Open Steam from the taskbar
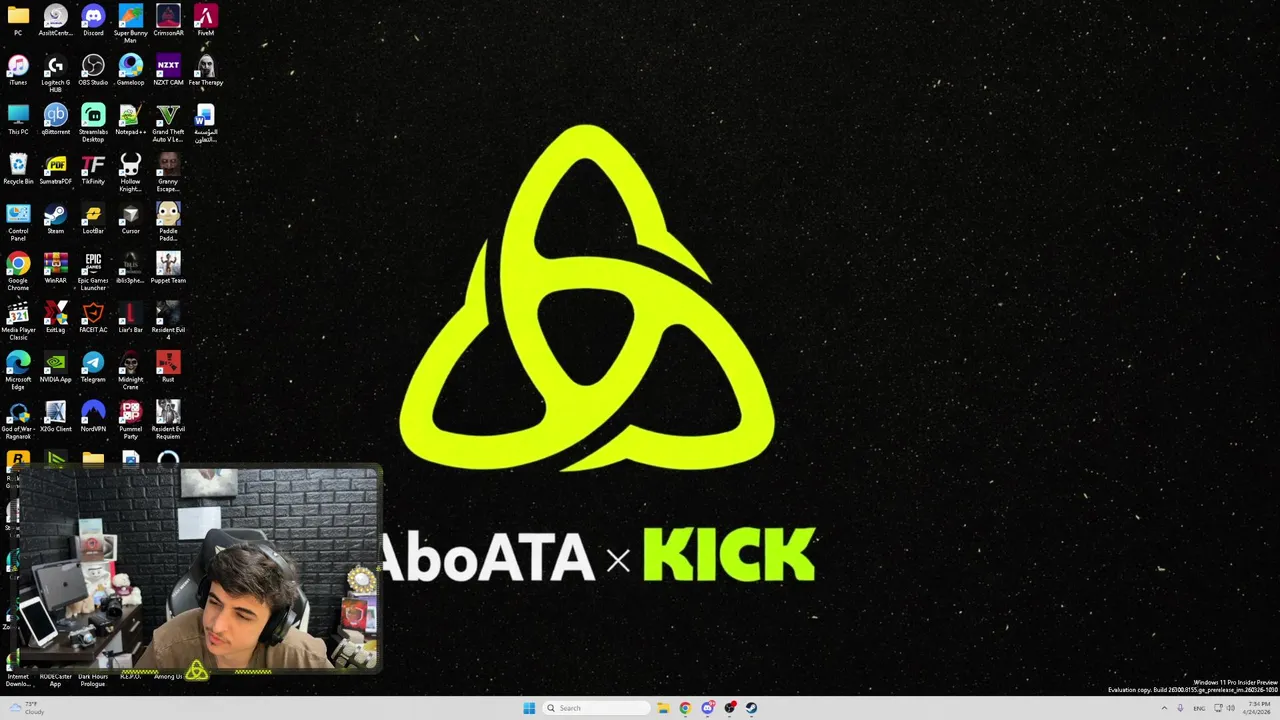 tap(752, 708)
